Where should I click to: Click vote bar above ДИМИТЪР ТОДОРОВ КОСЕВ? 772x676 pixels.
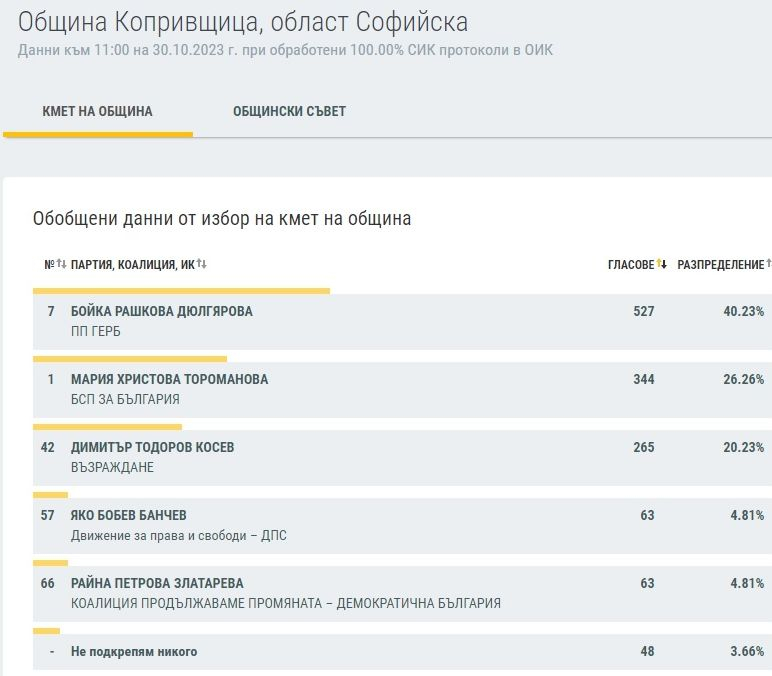(107, 427)
